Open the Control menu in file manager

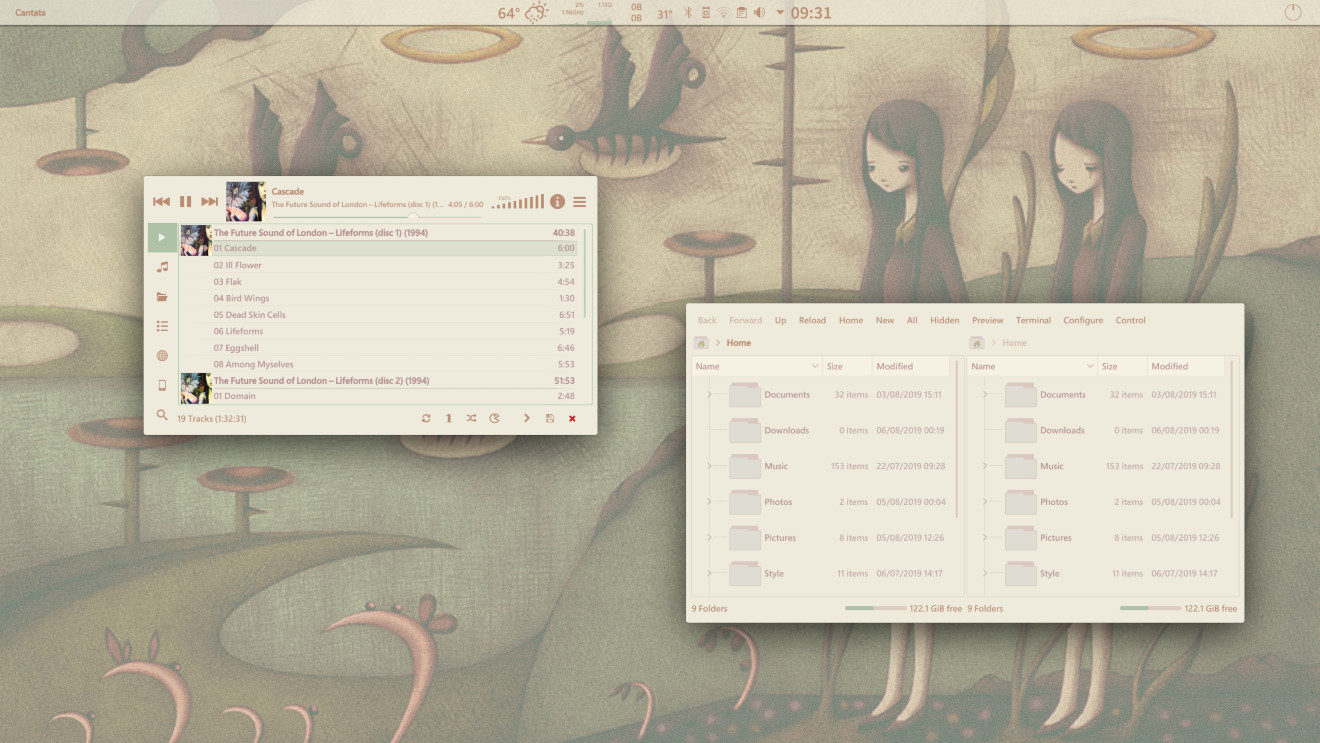(x=1131, y=320)
